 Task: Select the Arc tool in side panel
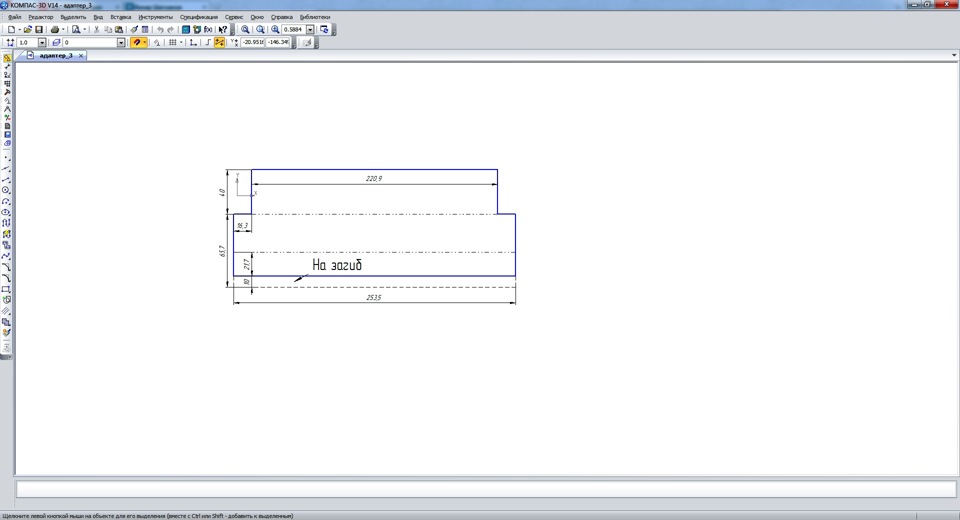(x=7, y=202)
